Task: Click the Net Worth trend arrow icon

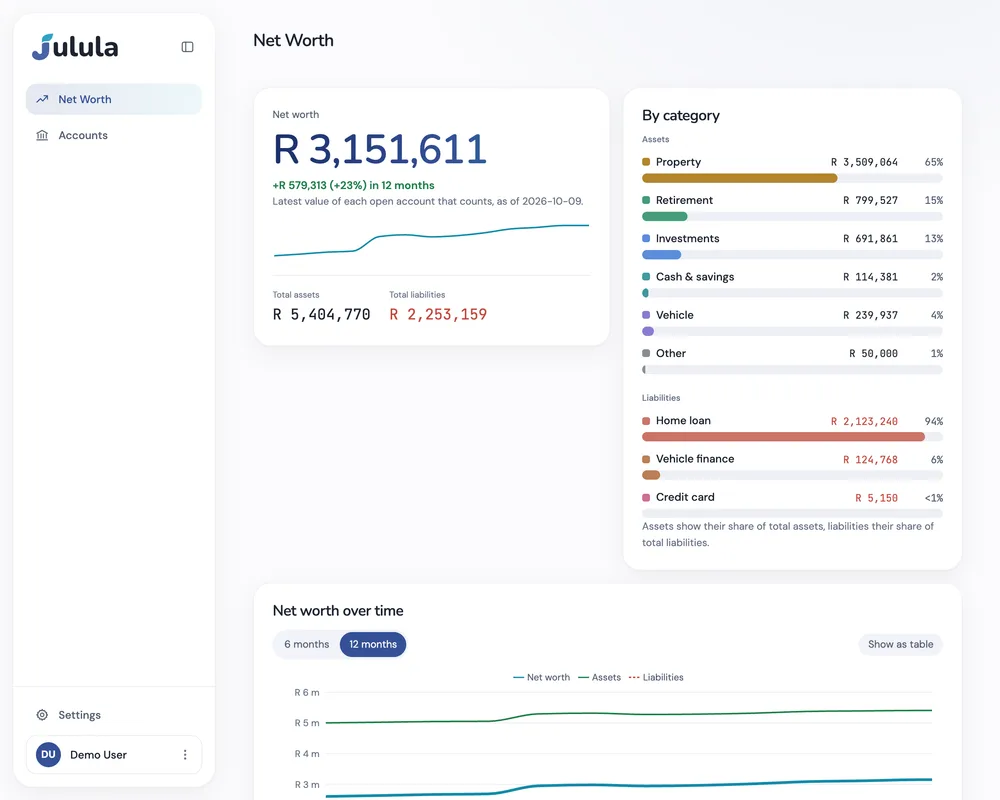Action: [42, 99]
